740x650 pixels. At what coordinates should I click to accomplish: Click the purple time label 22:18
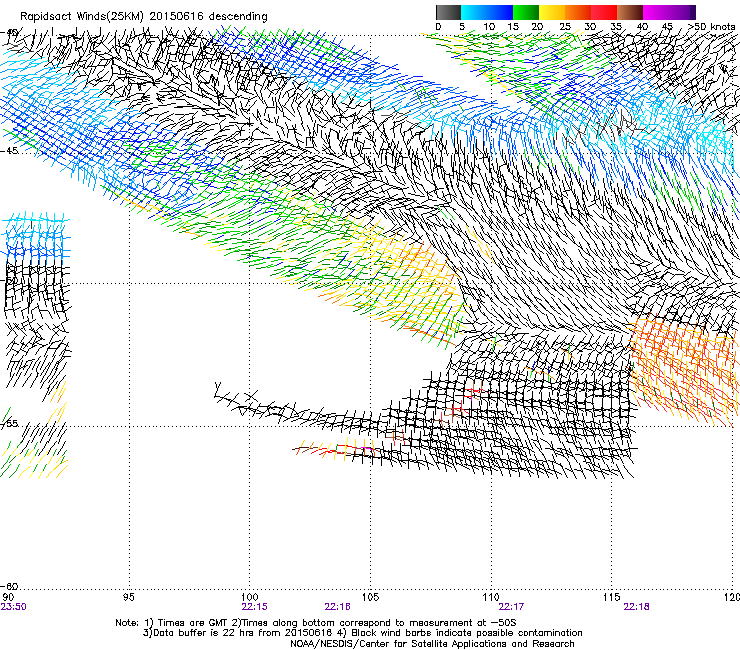[x=636, y=607]
